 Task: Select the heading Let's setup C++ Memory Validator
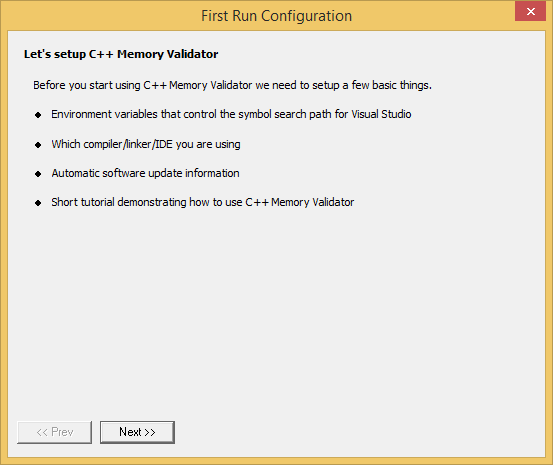[x=121, y=54]
